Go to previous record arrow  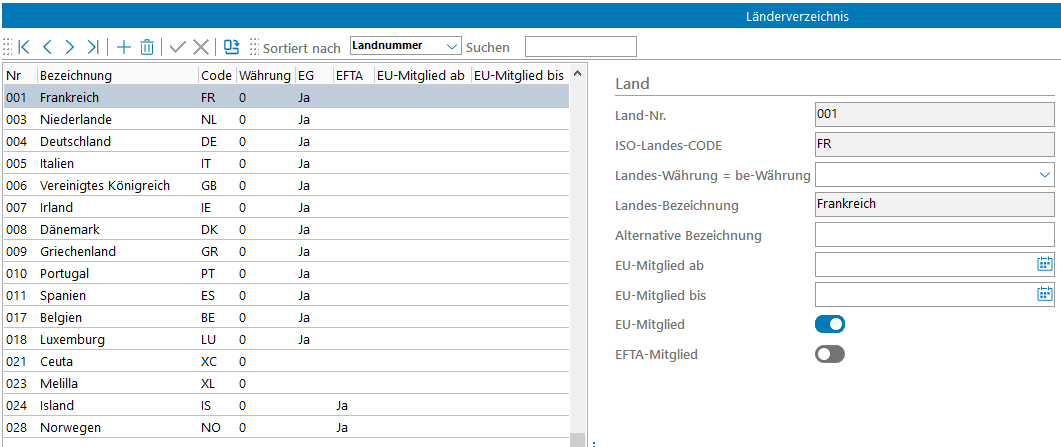pos(47,47)
